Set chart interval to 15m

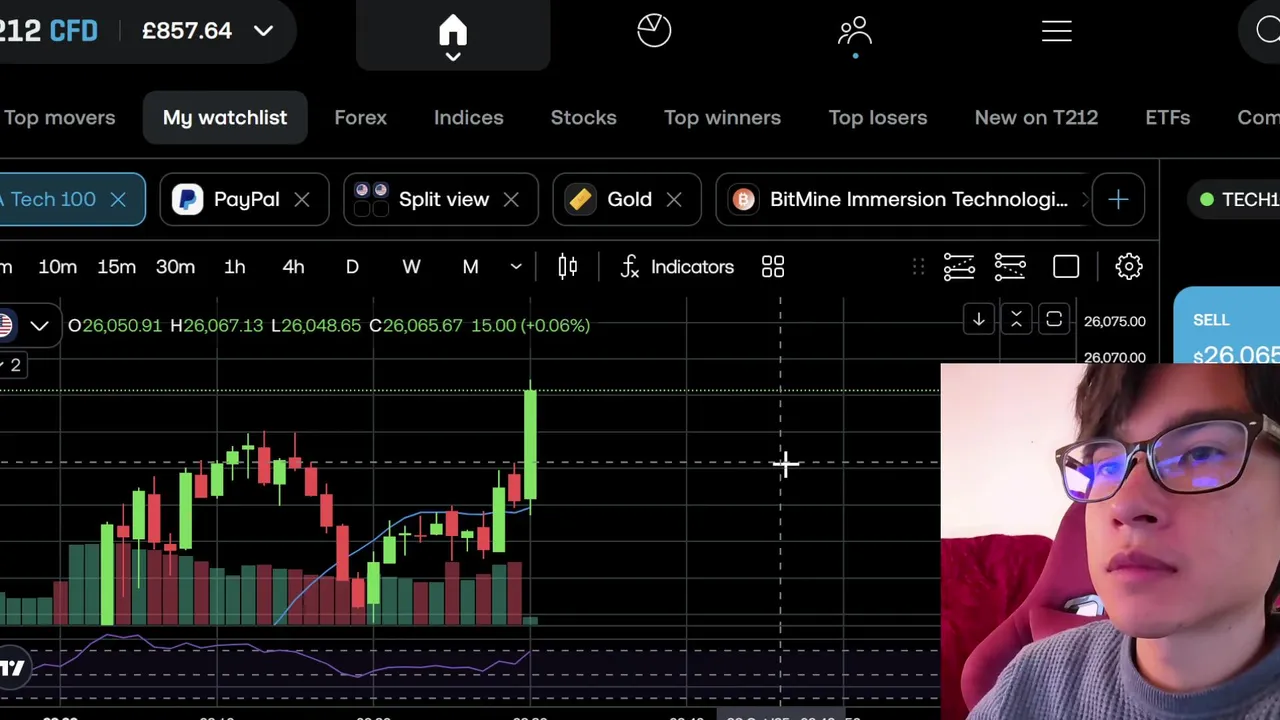(116, 267)
